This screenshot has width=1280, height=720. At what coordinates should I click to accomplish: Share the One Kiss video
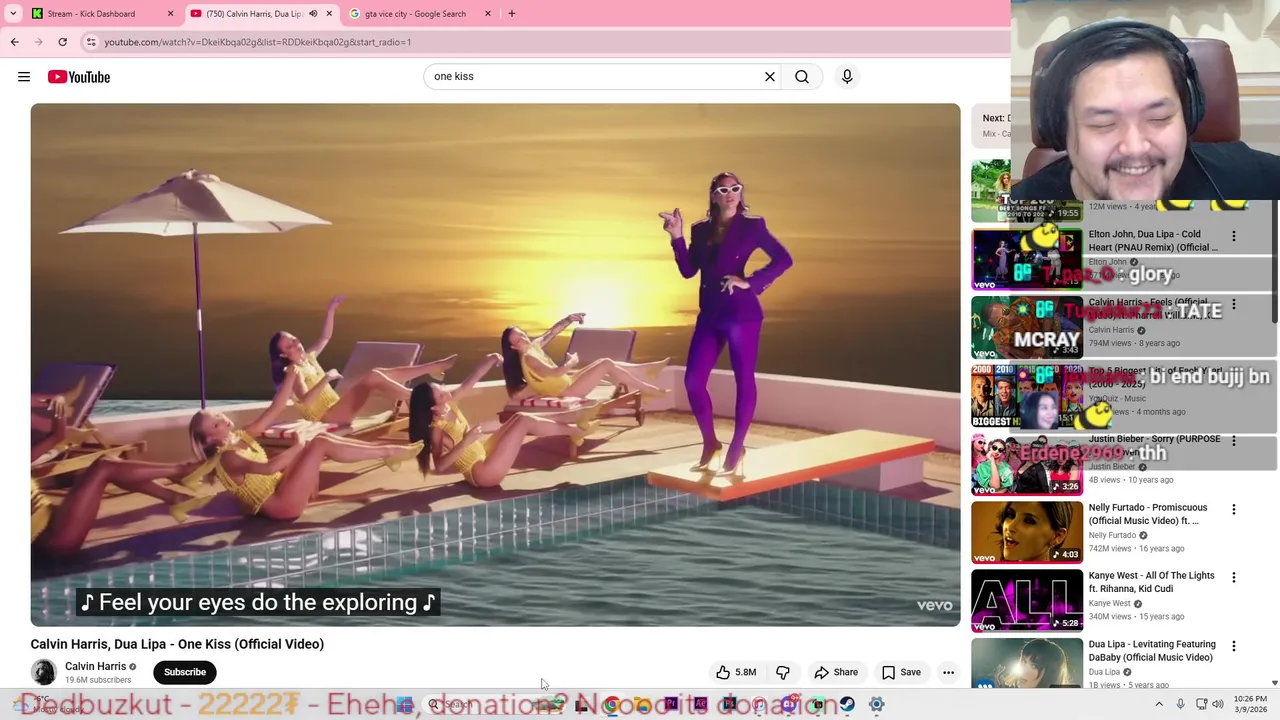pyautogui.click(x=836, y=672)
